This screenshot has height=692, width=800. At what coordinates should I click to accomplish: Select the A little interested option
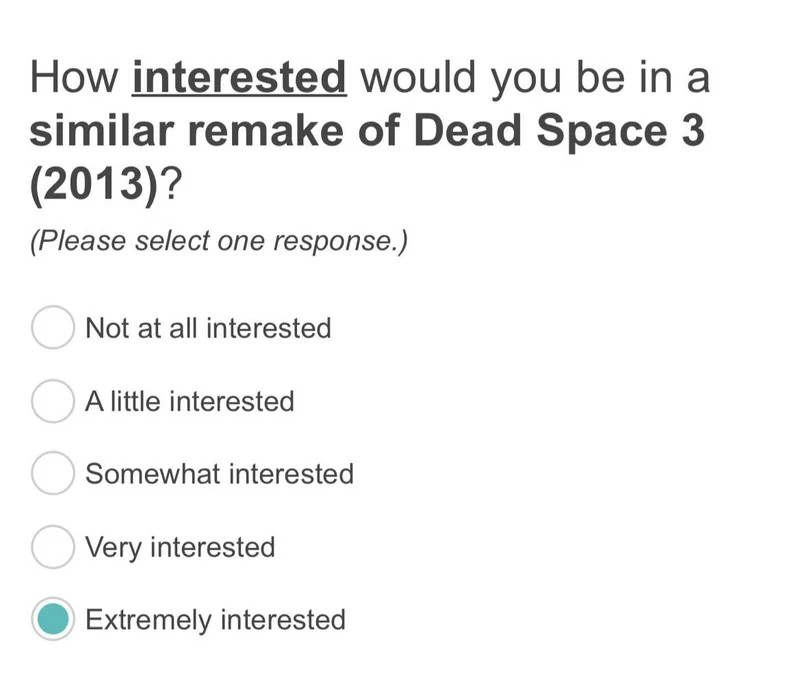[x=52, y=401]
